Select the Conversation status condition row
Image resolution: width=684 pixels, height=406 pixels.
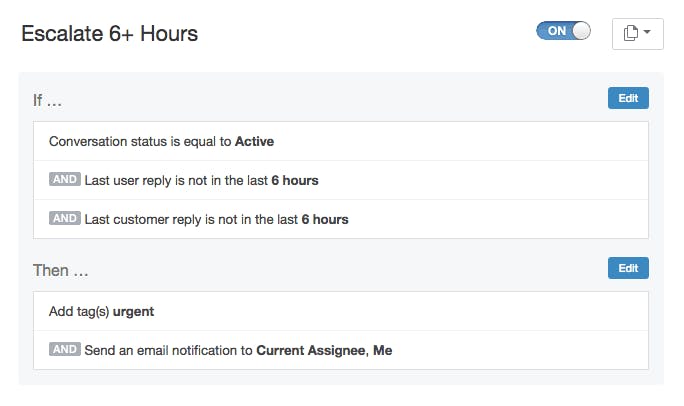tap(340, 142)
